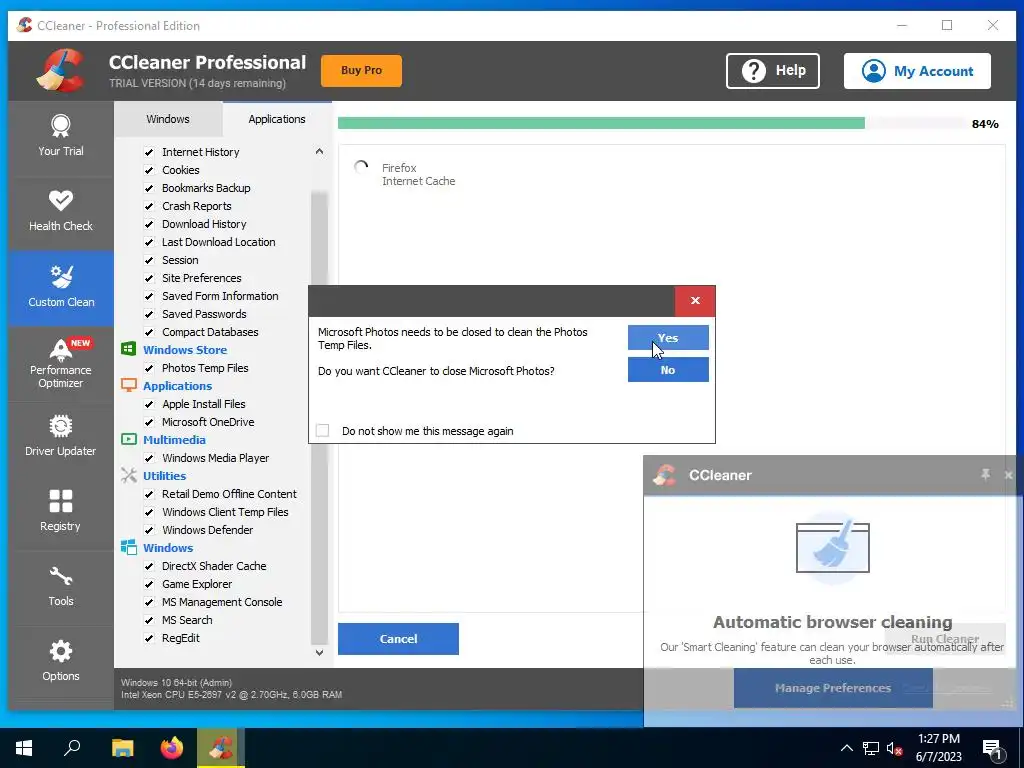
Task: Uncheck Bookmarks Backup
Action: [x=149, y=188]
